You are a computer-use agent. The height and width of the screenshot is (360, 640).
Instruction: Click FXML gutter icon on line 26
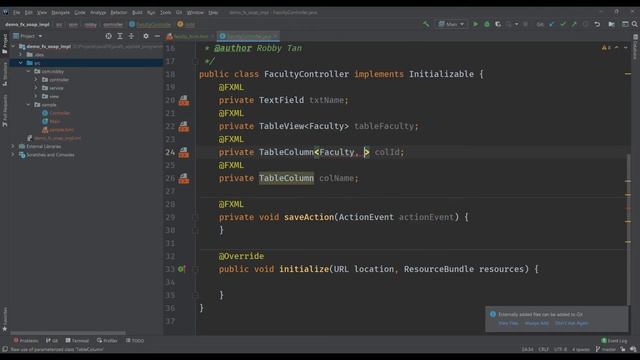184,178
